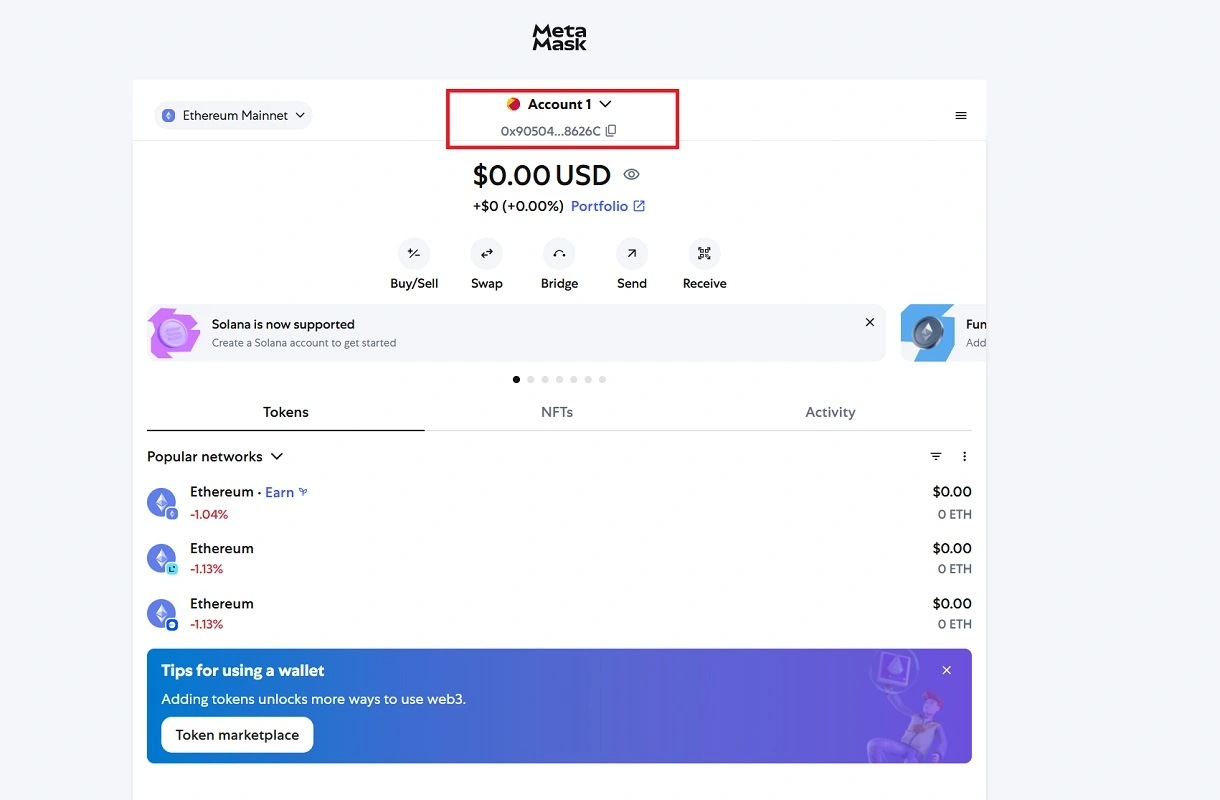This screenshot has height=800, width=1220.
Task: Select the last carousel dot
Action: coord(602,380)
